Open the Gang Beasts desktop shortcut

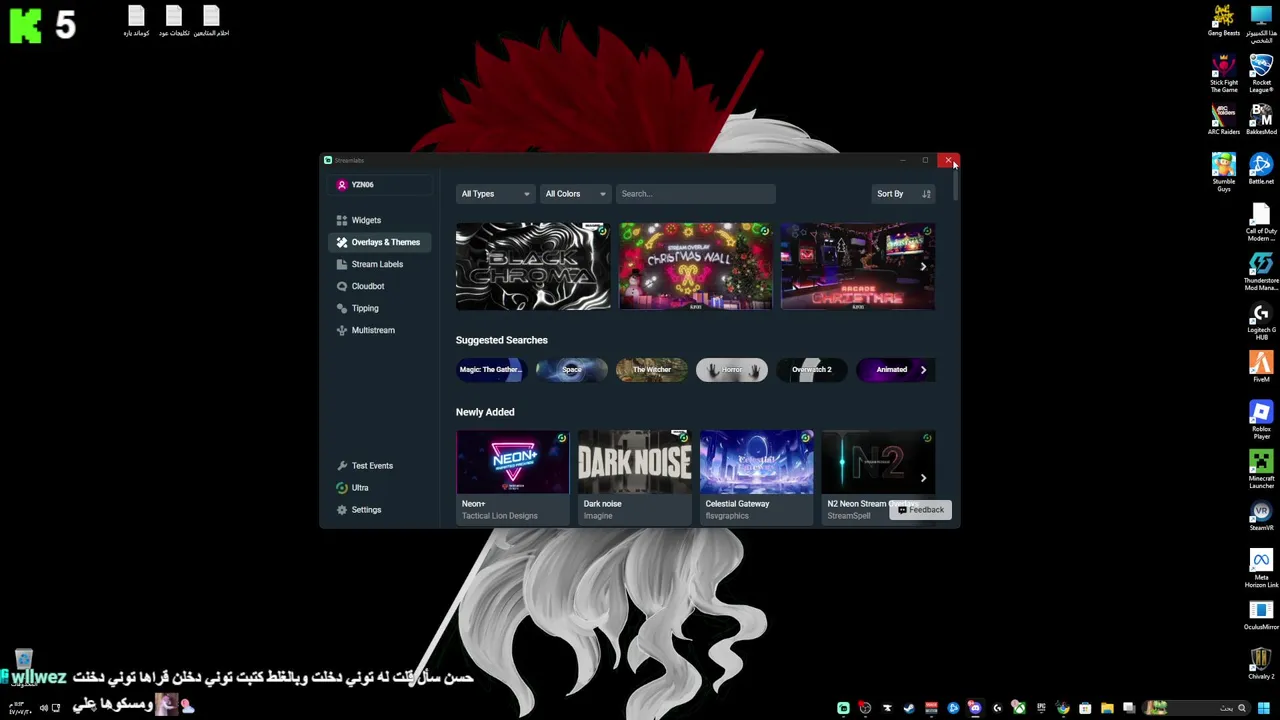click(1224, 21)
